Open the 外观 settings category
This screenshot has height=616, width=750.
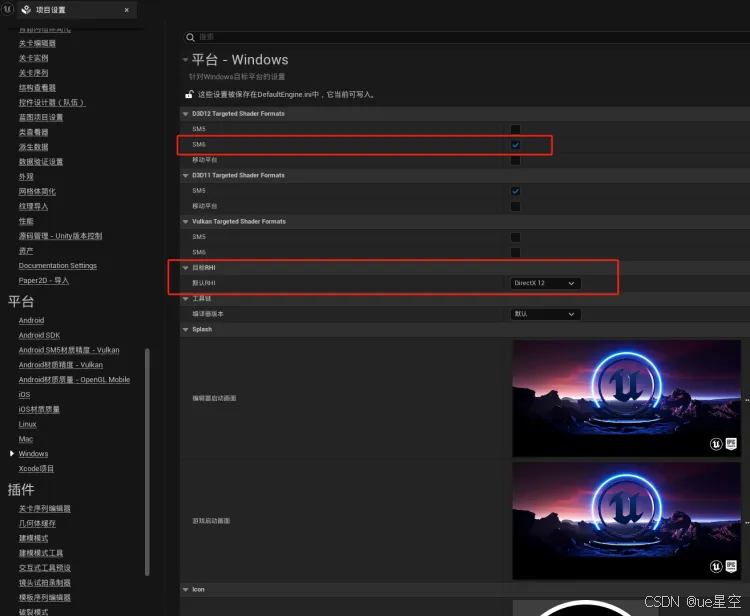click(x=26, y=177)
